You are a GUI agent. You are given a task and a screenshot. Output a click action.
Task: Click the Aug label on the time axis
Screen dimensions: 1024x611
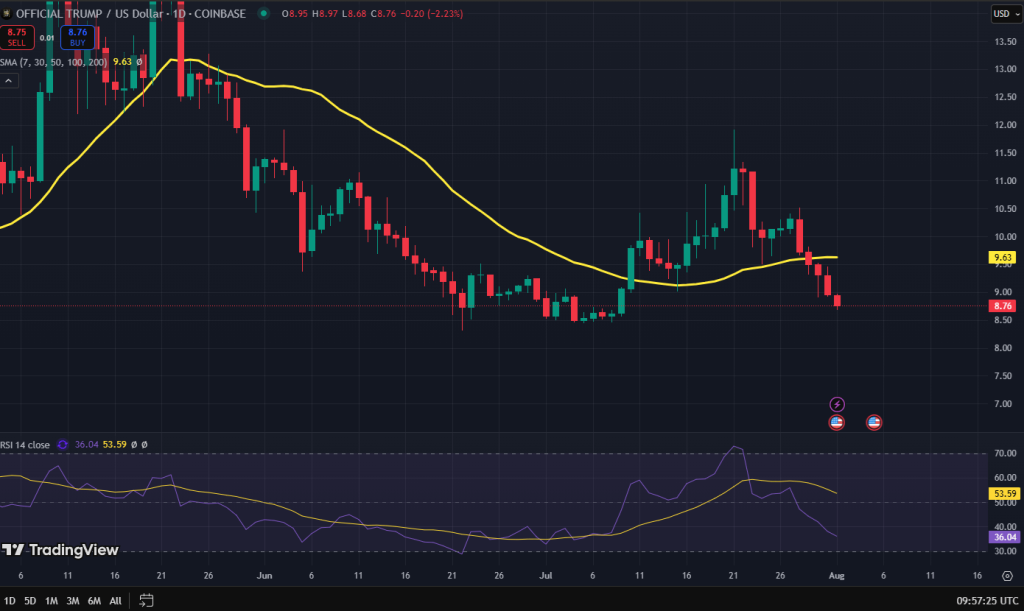pyautogui.click(x=837, y=576)
